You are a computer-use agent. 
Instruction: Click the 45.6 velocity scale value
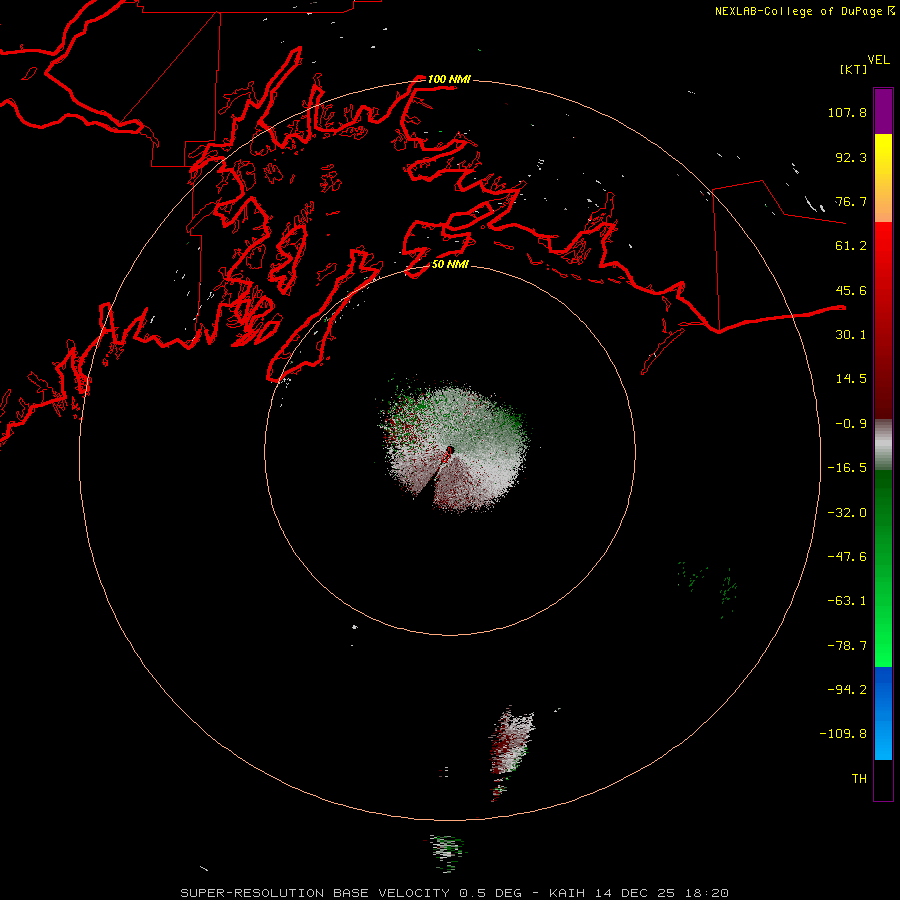pos(851,290)
